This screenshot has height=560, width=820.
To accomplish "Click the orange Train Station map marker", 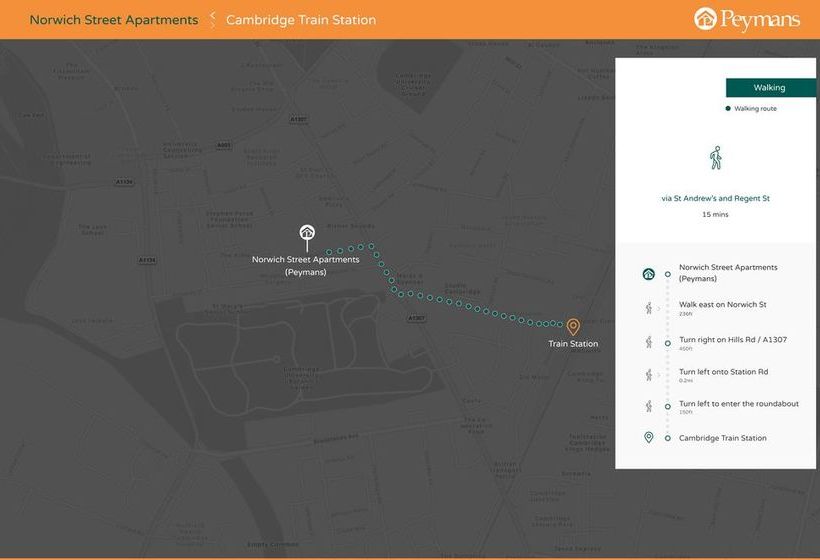I will 573,326.
